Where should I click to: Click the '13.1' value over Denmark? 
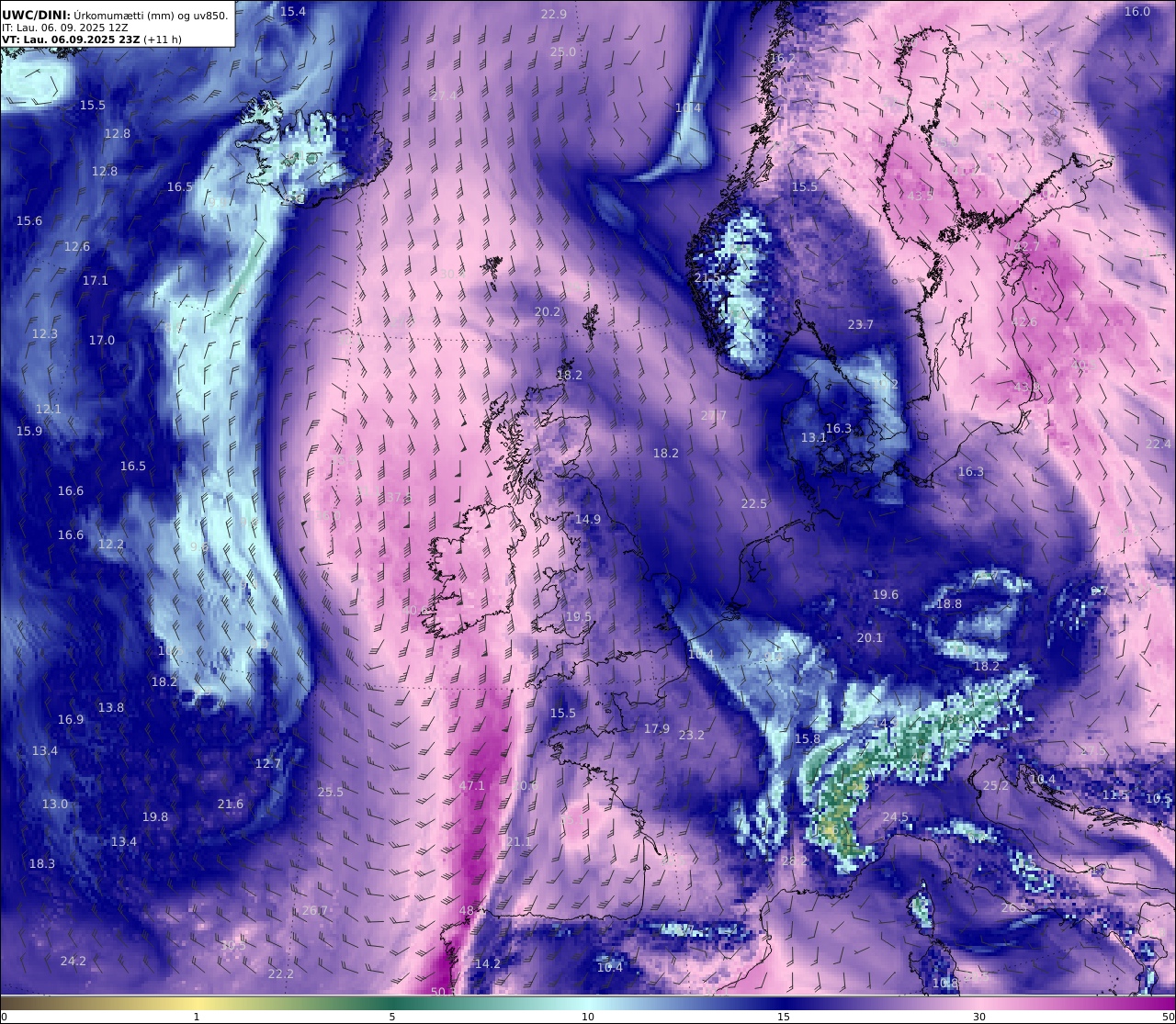tap(814, 437)
